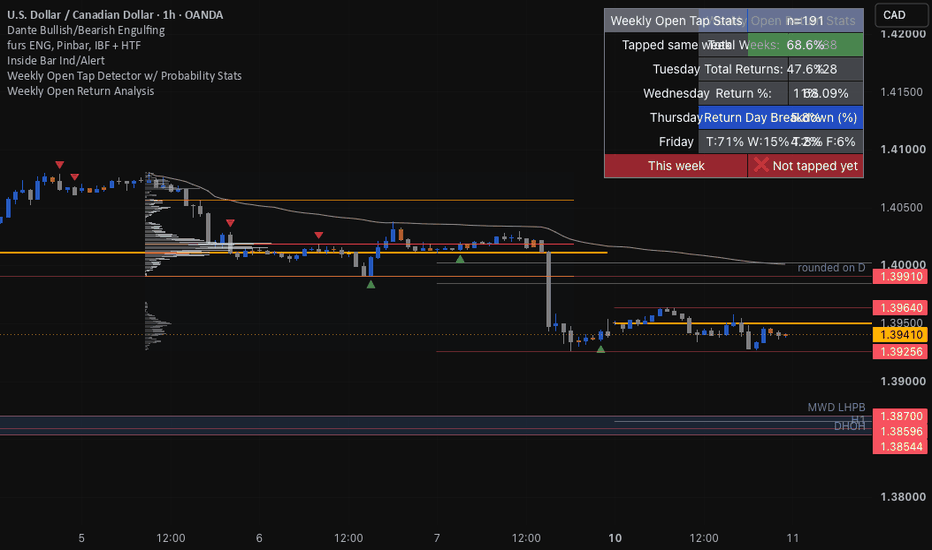Click the DHOH level label
Screen dimensions: 932x550
tap(849, 426)
